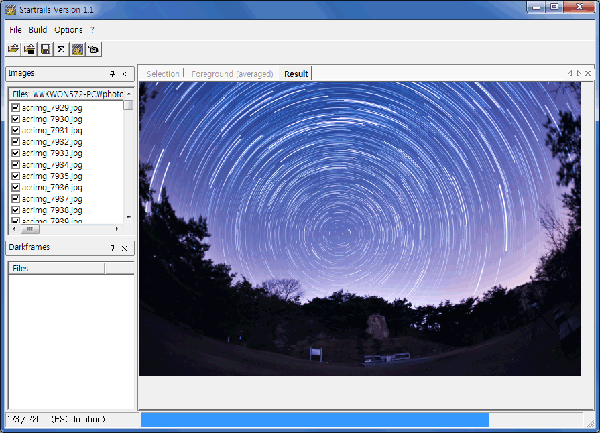Click the camera video toolbar icon
The width and height of the screenshot is (600, 433).
pos(93,49)
